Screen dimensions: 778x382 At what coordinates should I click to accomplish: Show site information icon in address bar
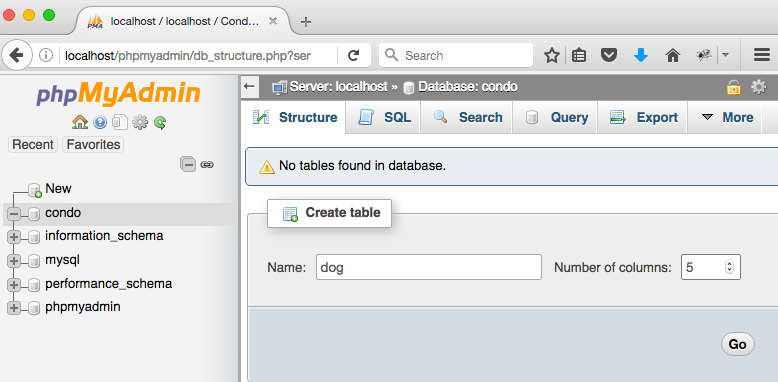click(x=46, y=55)
